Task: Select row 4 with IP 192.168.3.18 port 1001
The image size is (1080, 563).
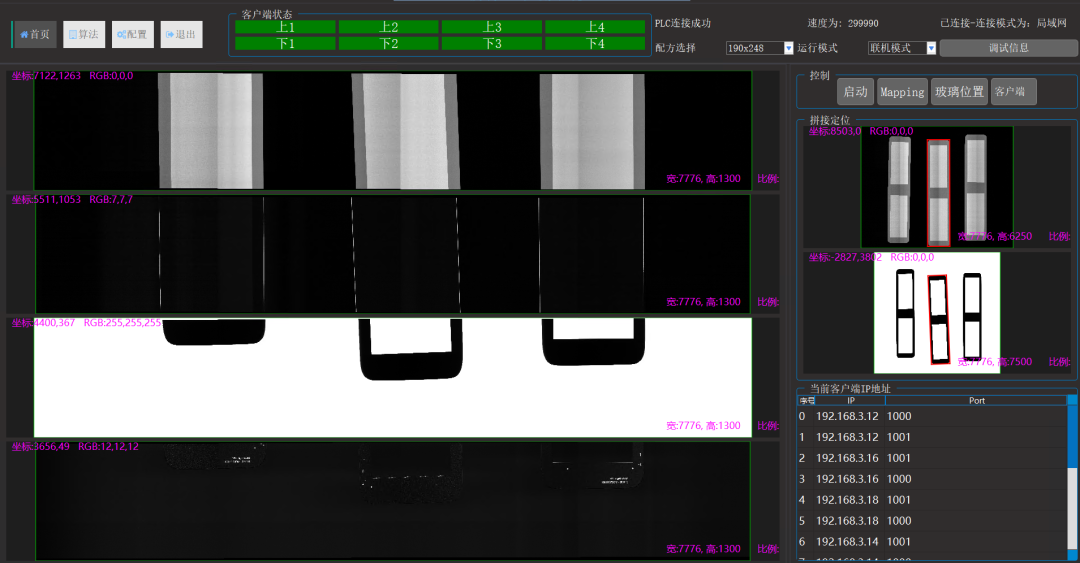Action: pyautogui.click(x=932, y=500)
